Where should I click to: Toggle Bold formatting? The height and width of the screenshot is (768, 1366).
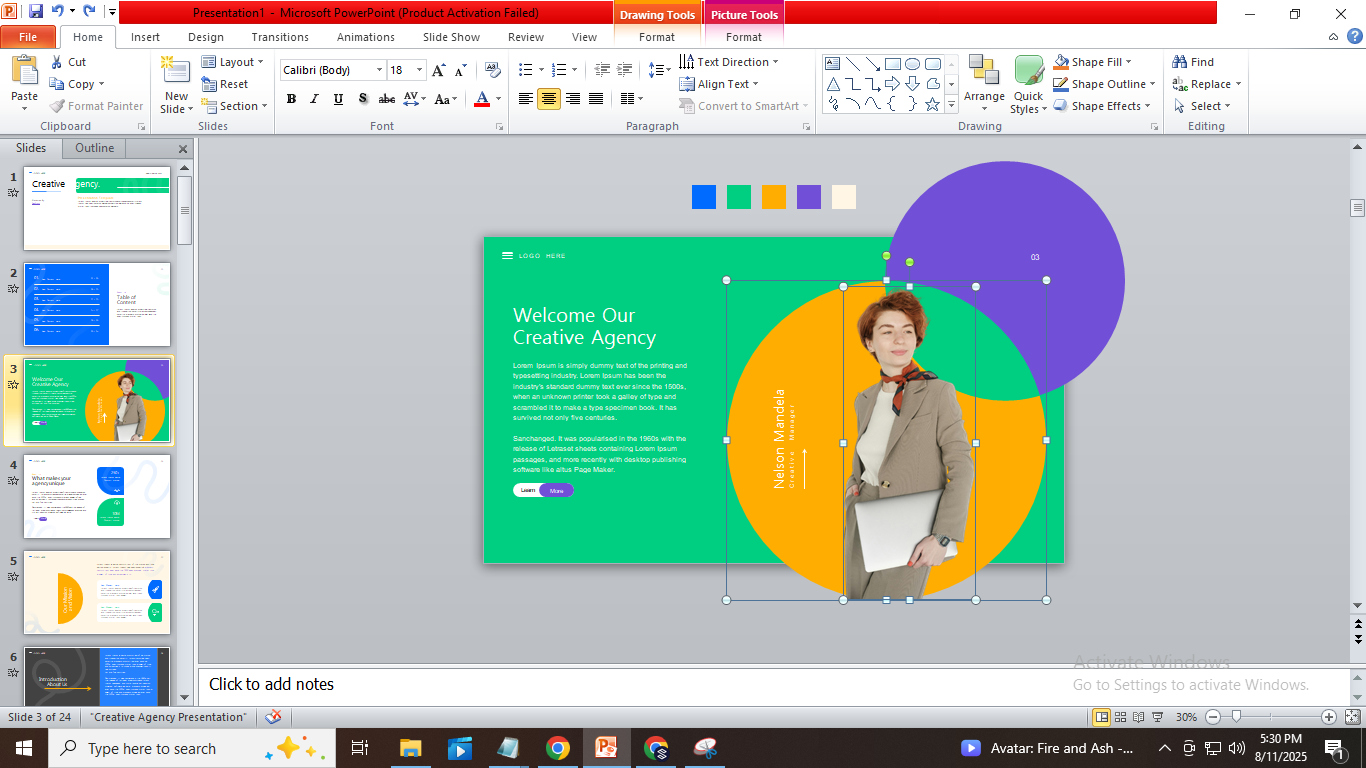tap(291, 99)
